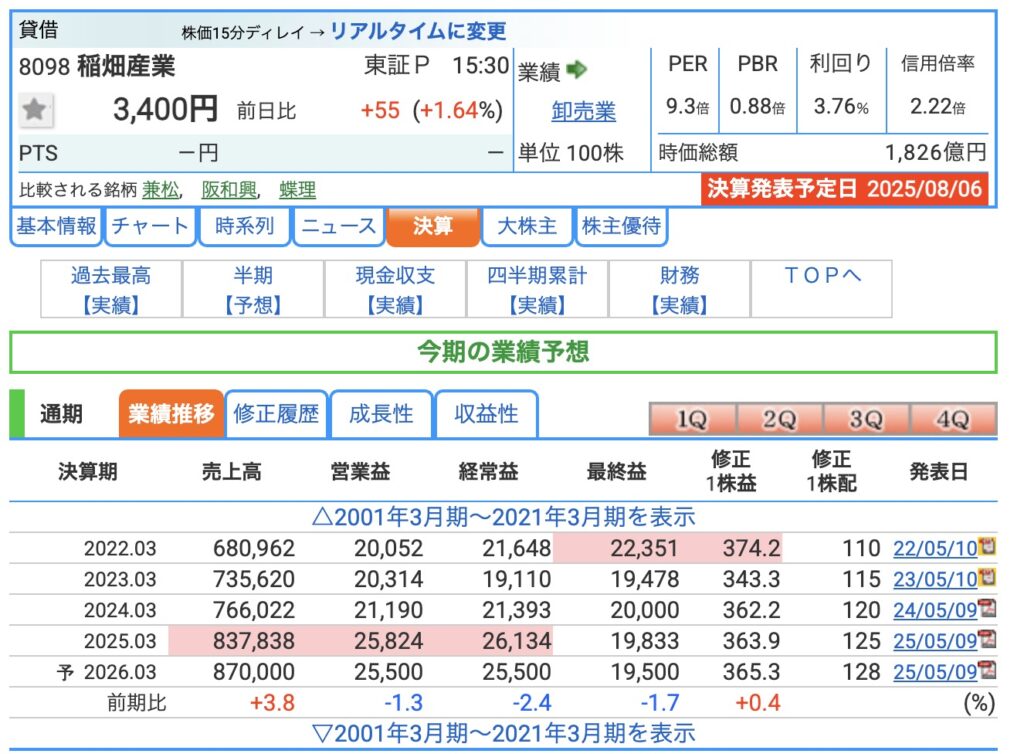This screenshot has height=754, width=1024.
Task: Open the PDF icon beside 24/05/09
Action: [987, 608]
